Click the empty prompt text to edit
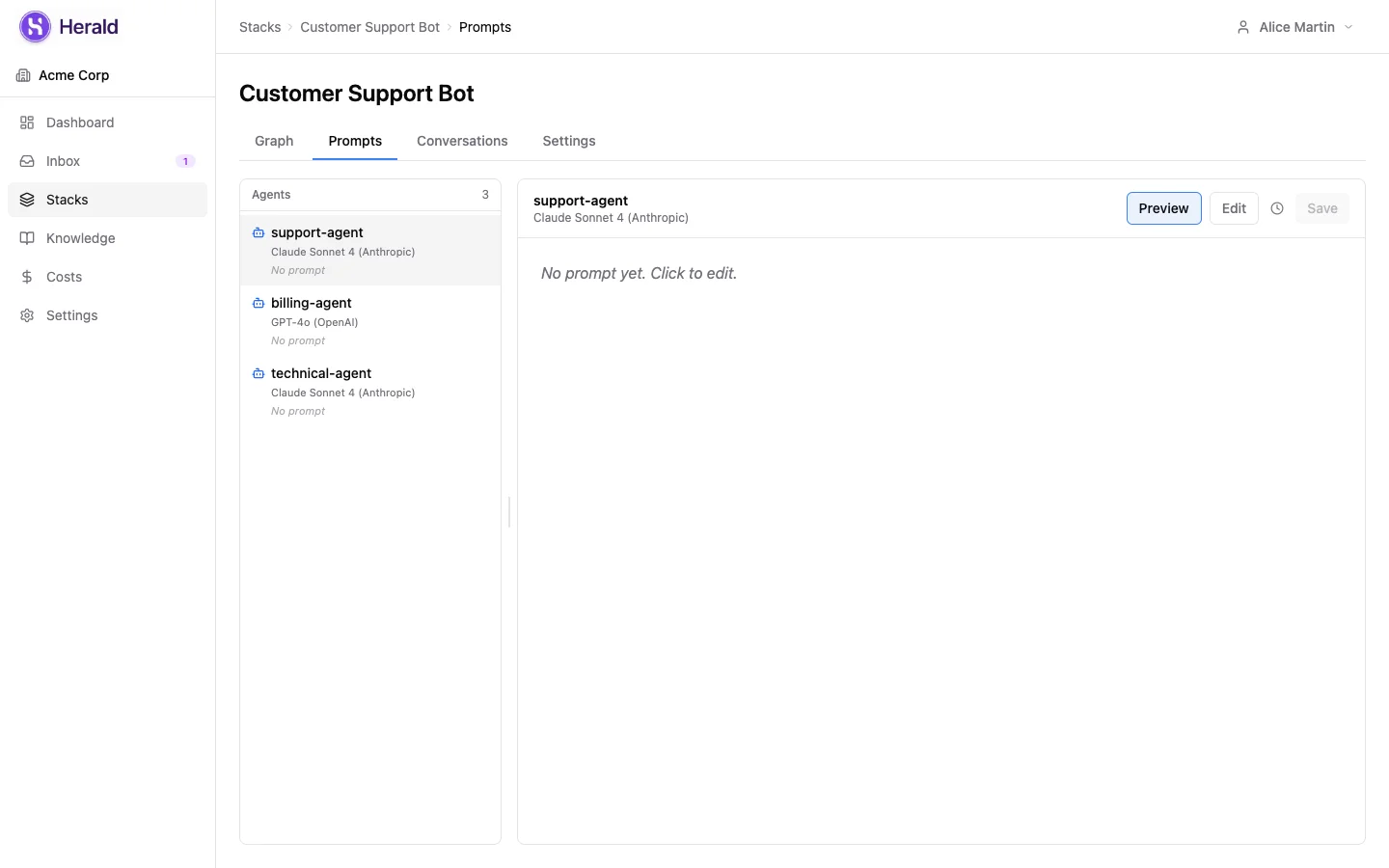1389x868 pixels. click(639, 274)
